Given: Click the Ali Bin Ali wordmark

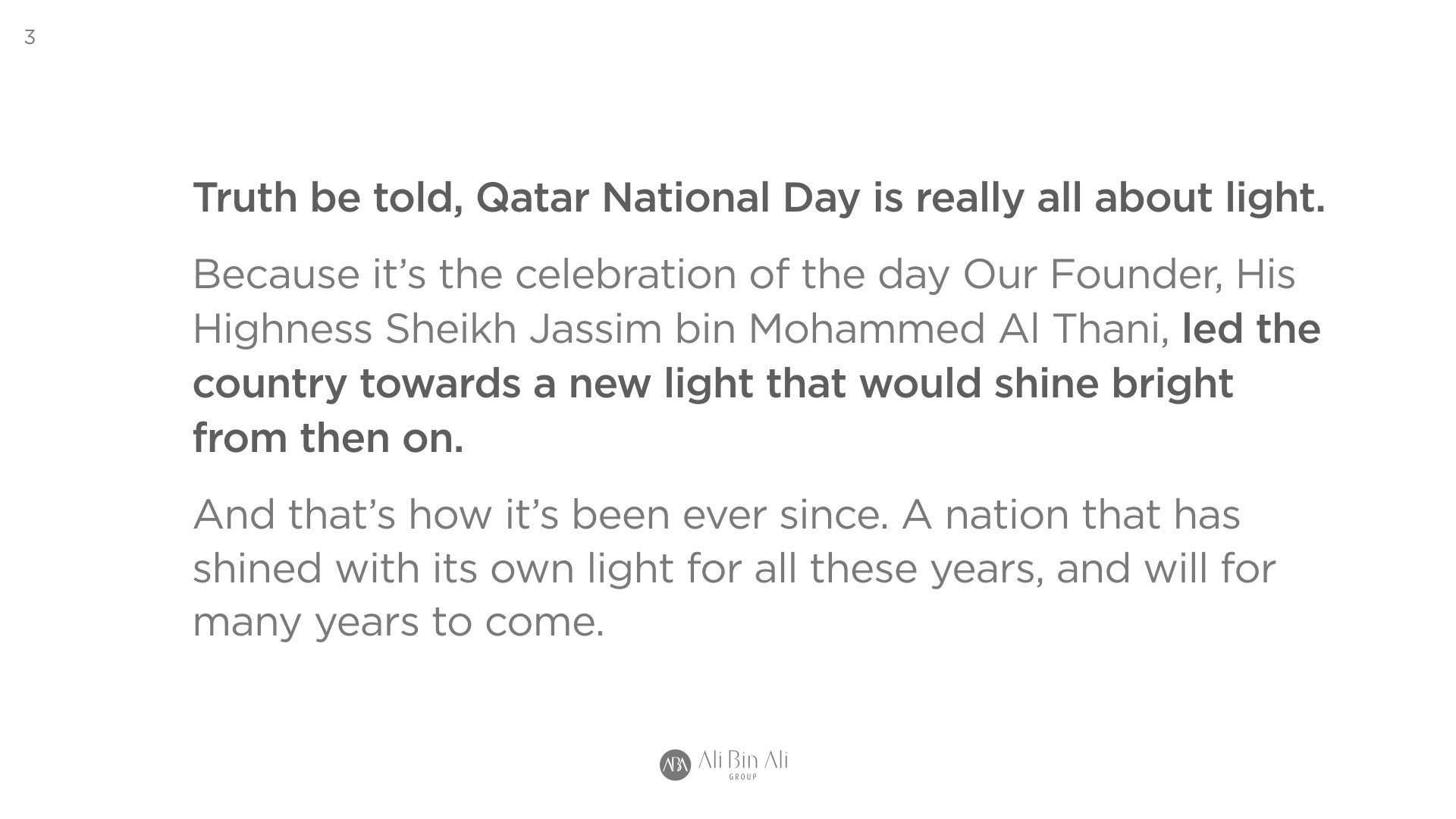Looking at the screenshot, I should [x=742, y=761].
